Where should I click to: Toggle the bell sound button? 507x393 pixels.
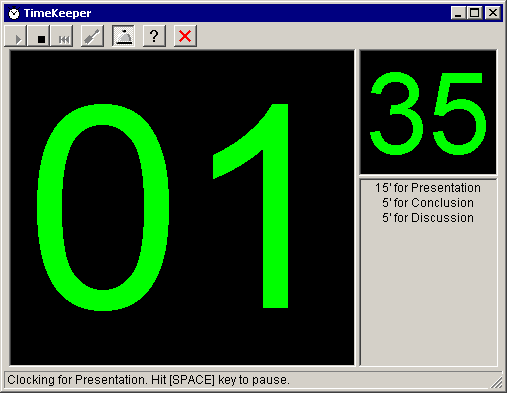(123, 36)
